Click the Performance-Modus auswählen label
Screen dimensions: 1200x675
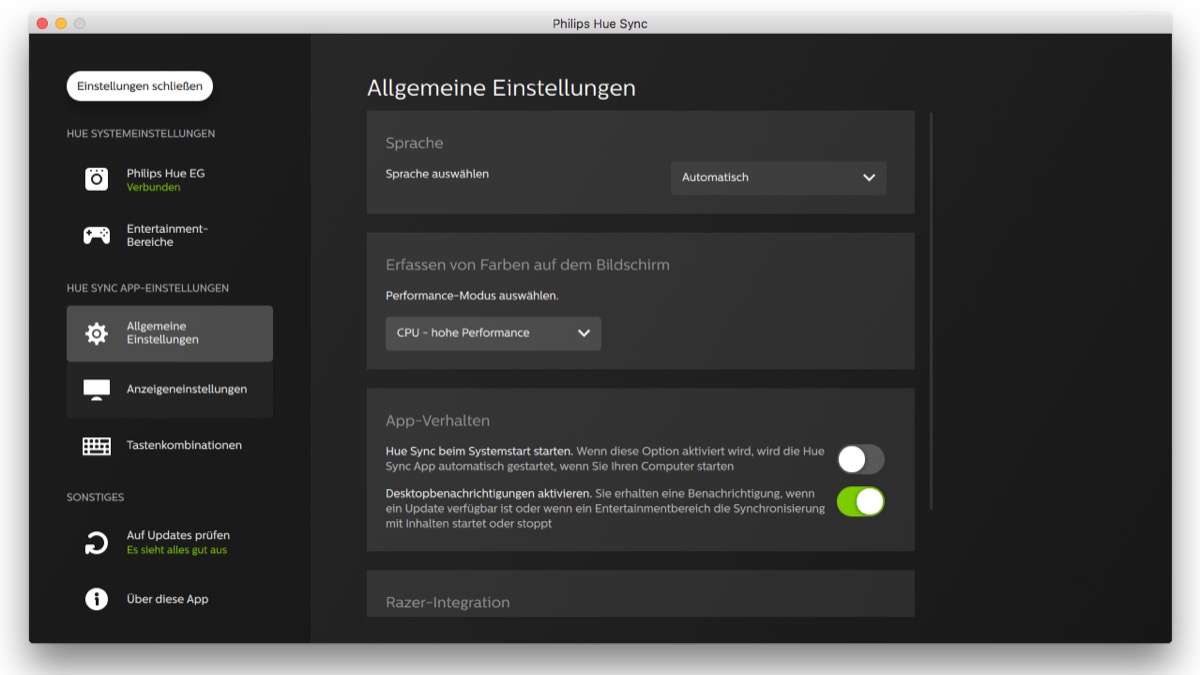[472, 296]
